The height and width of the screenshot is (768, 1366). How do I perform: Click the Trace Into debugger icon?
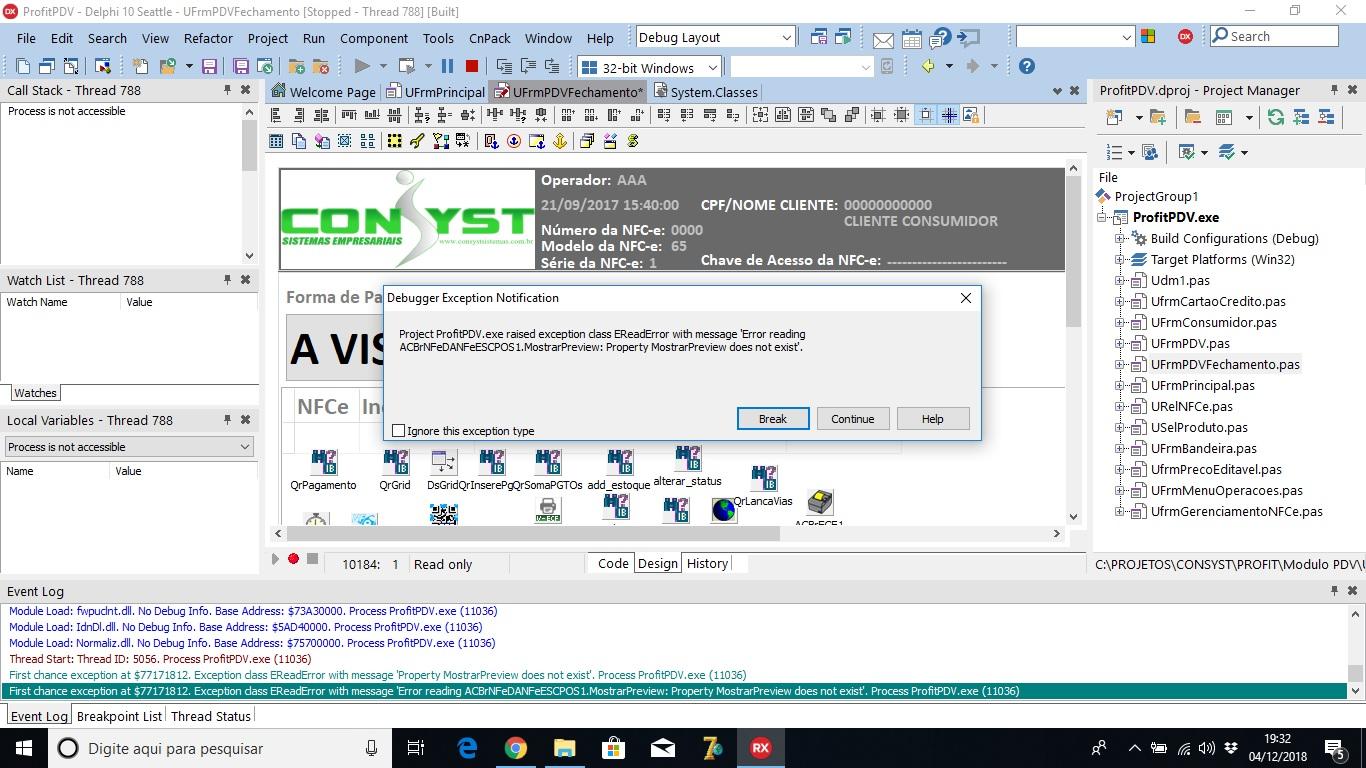[x=504, y=66]
